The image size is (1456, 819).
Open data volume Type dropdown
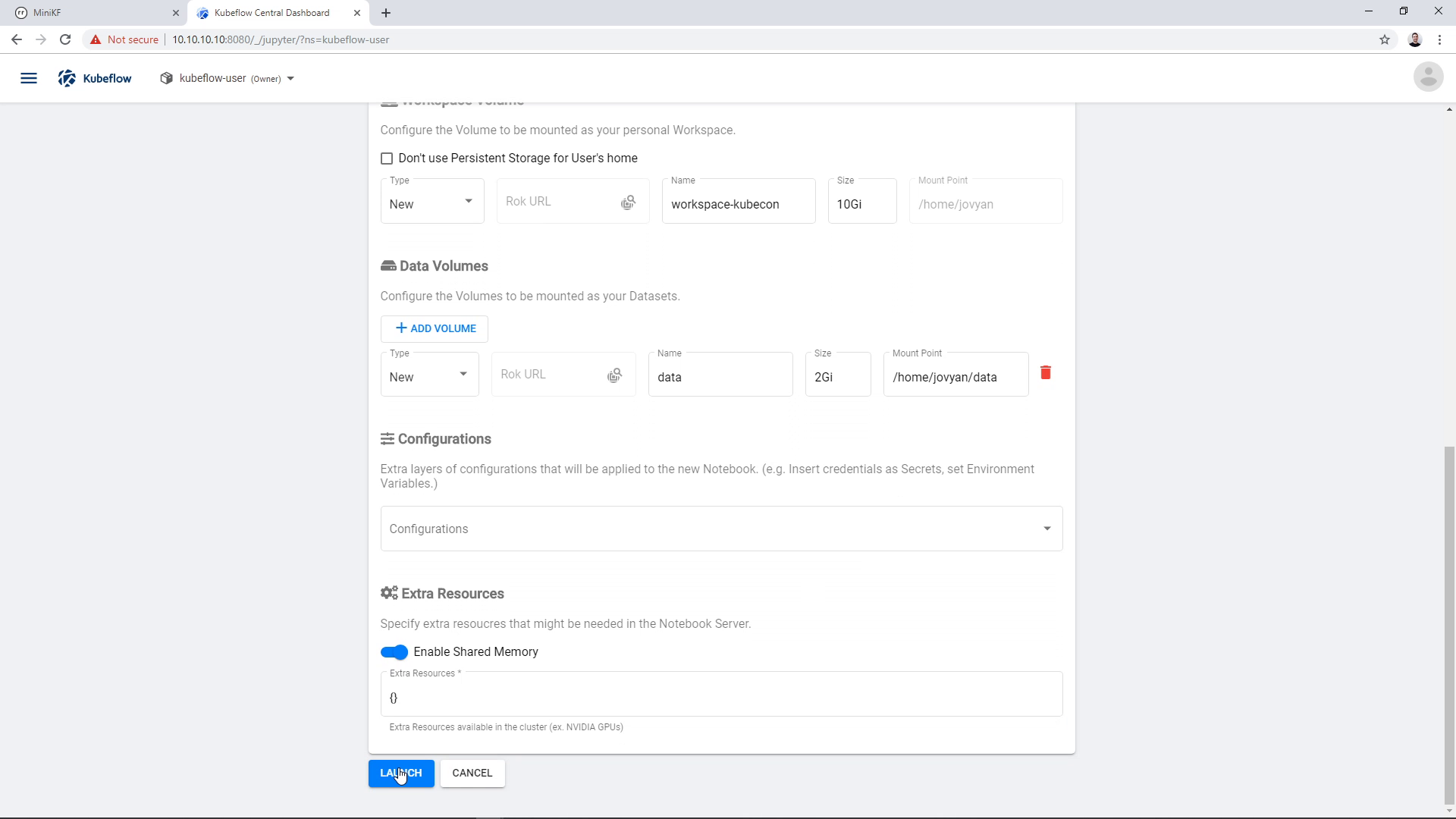(429, 374)
